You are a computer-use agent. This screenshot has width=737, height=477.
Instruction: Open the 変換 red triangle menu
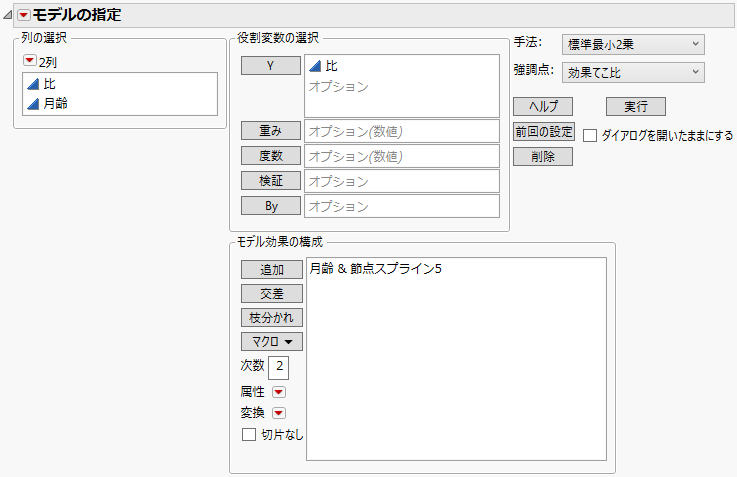click(x=279, y=413)
